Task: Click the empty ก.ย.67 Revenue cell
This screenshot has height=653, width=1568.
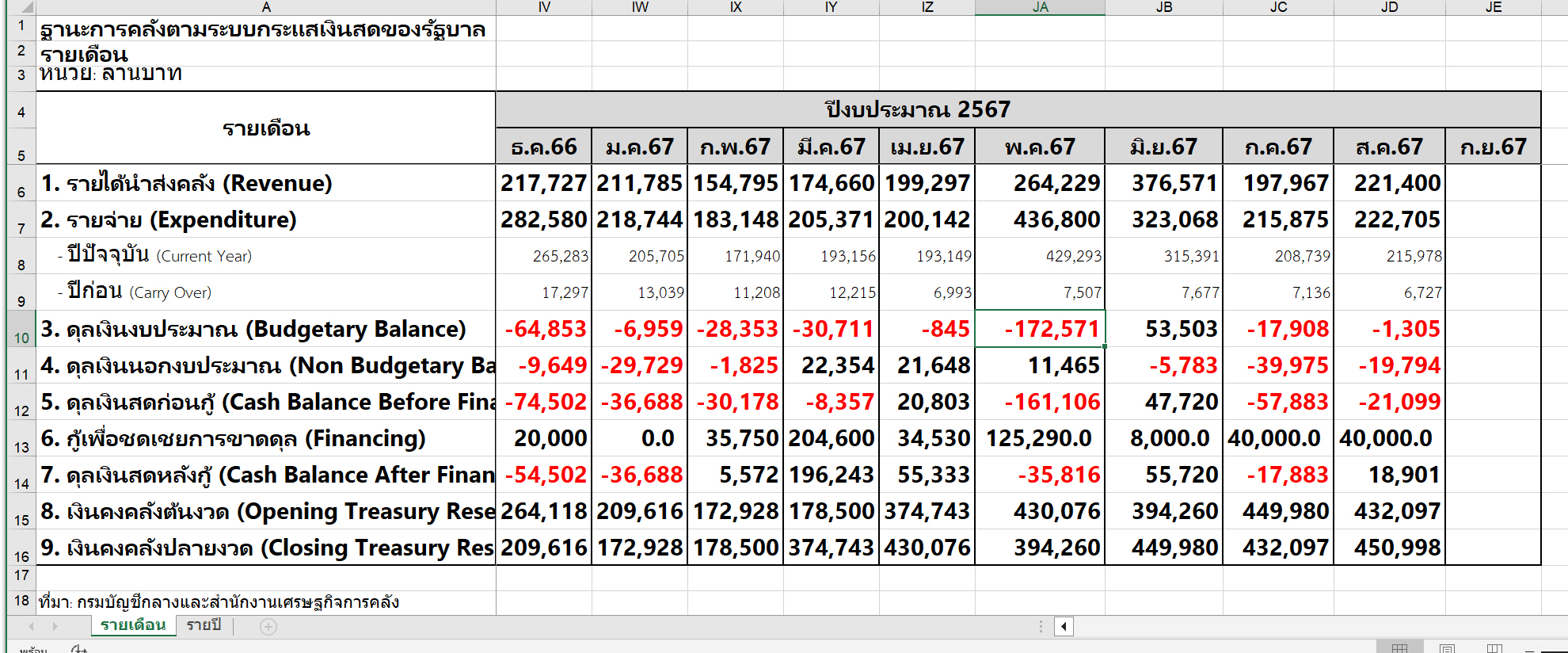Action: point(1493,183)
